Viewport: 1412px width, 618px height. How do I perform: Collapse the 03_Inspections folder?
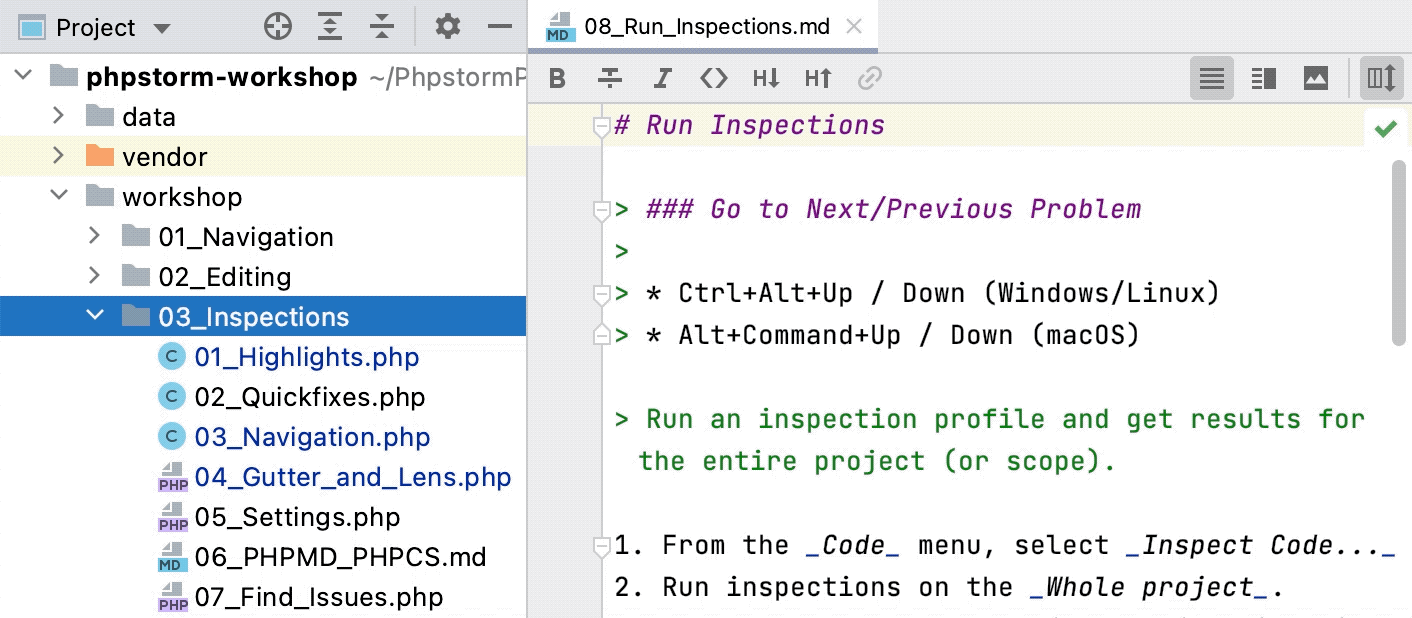(95, 316)
